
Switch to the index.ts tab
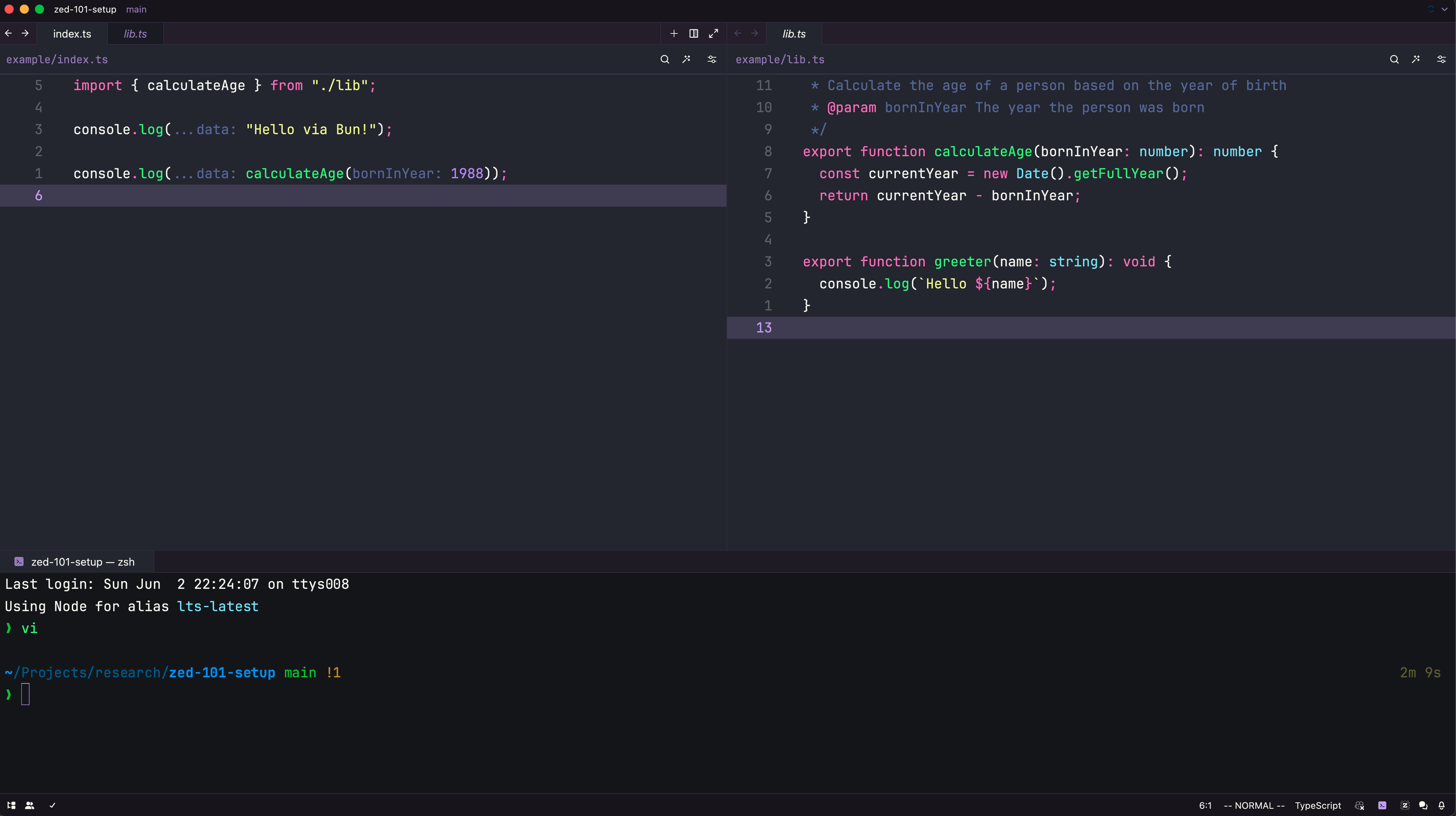point(72,34)
